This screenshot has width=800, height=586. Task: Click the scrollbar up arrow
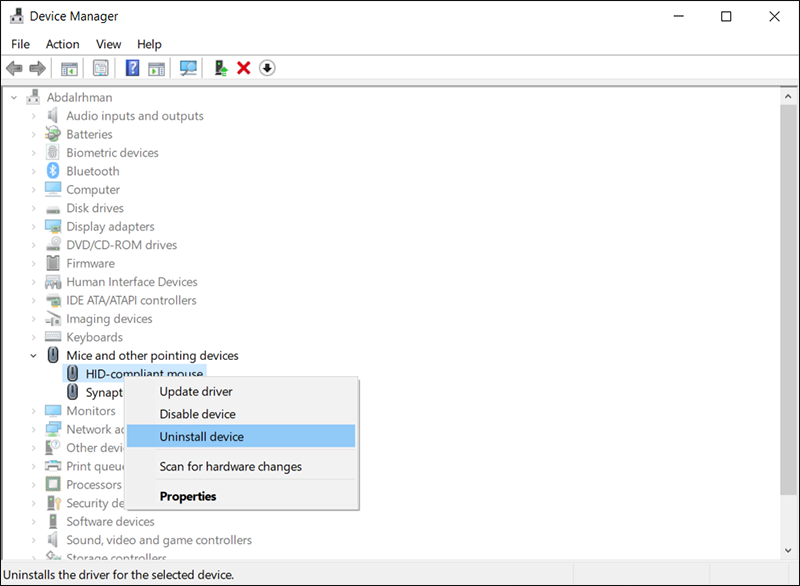click(x=788, y=96)
